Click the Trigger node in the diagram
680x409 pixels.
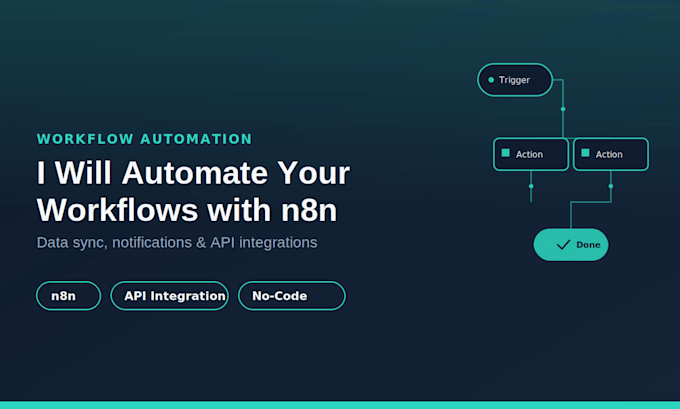(515, 80)
